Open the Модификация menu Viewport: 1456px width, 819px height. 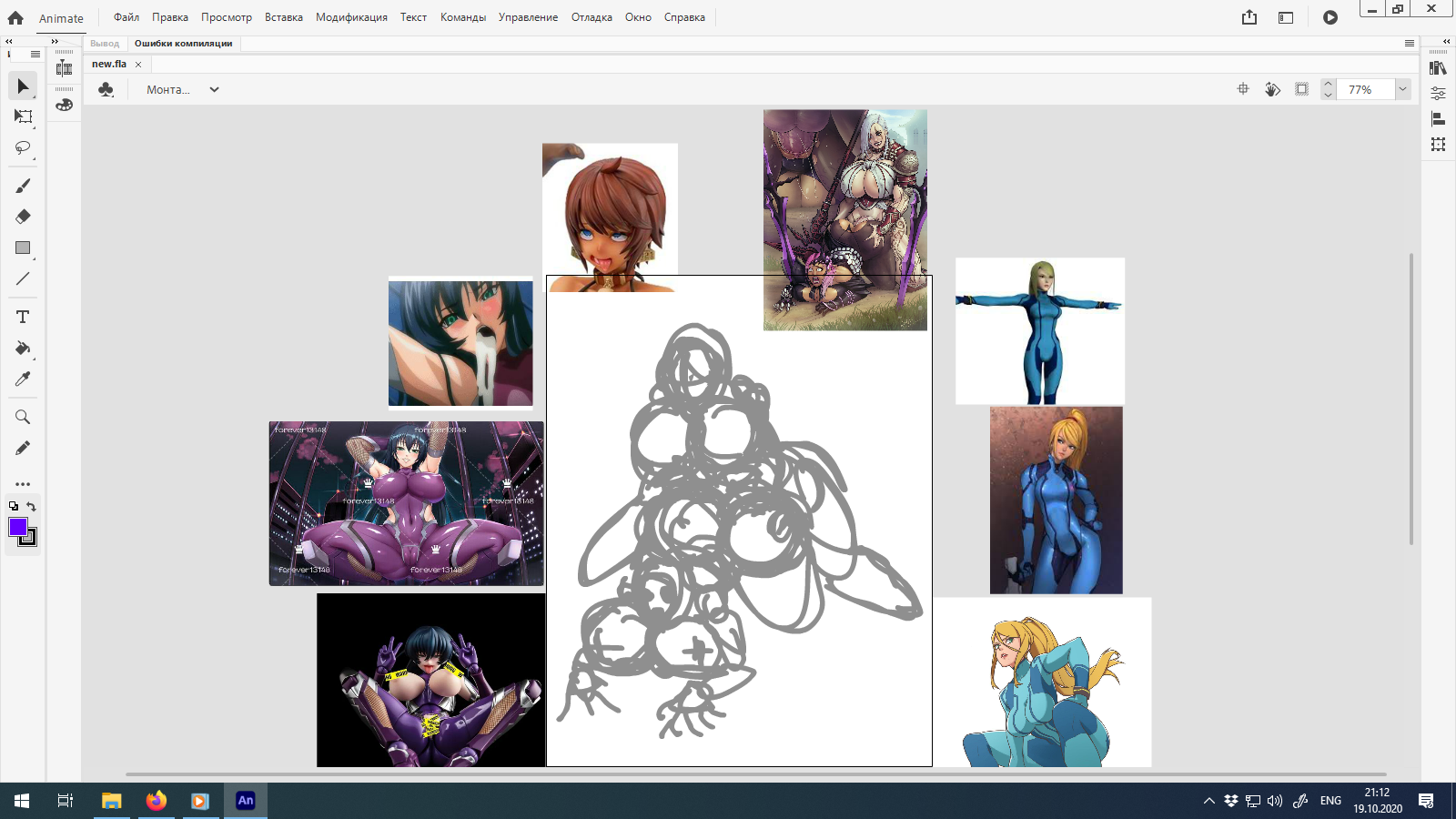(x=351, y=17)
